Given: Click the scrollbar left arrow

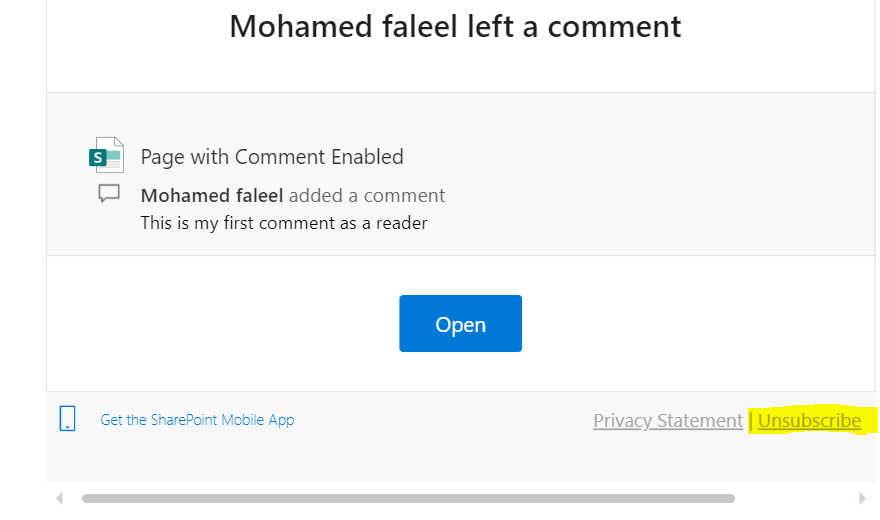Looking at the screenshot, I should [x=59, y=498].
